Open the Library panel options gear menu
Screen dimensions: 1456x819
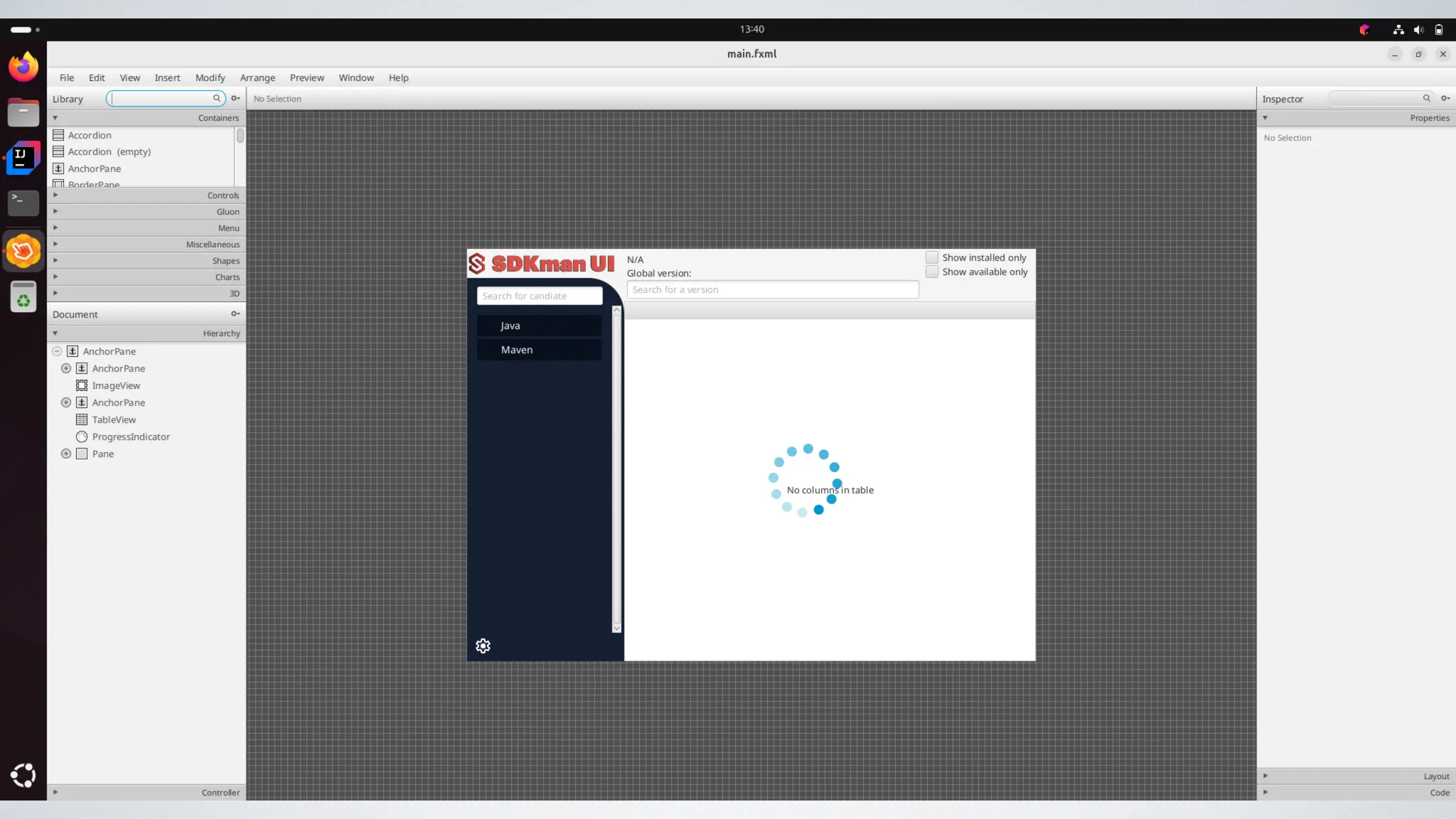coord(235,98)
